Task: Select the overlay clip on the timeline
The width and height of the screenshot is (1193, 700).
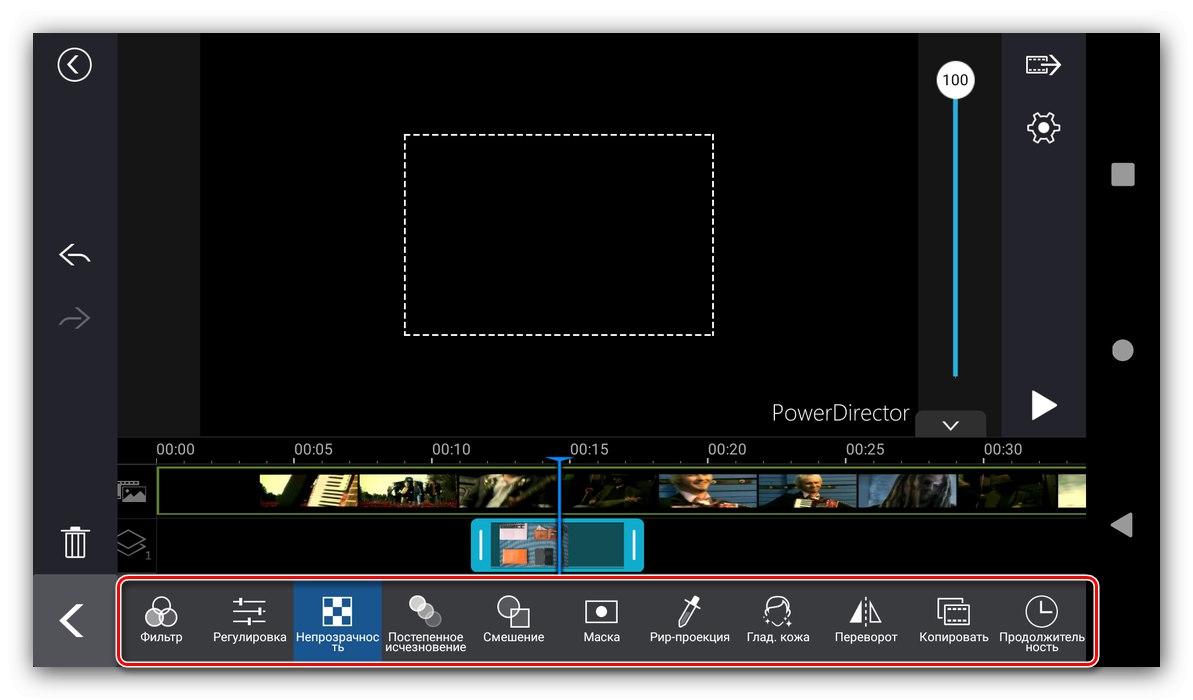Action: click(557, 546)
